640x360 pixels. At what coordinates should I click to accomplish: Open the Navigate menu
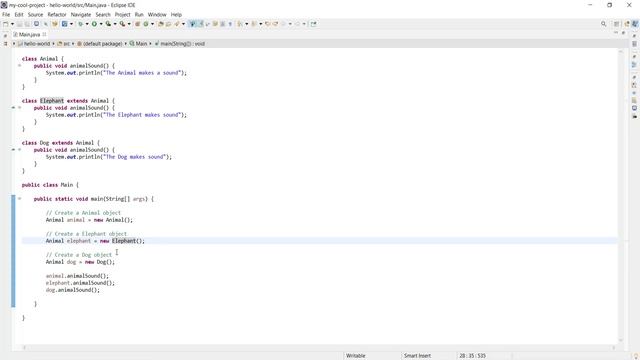81,14
